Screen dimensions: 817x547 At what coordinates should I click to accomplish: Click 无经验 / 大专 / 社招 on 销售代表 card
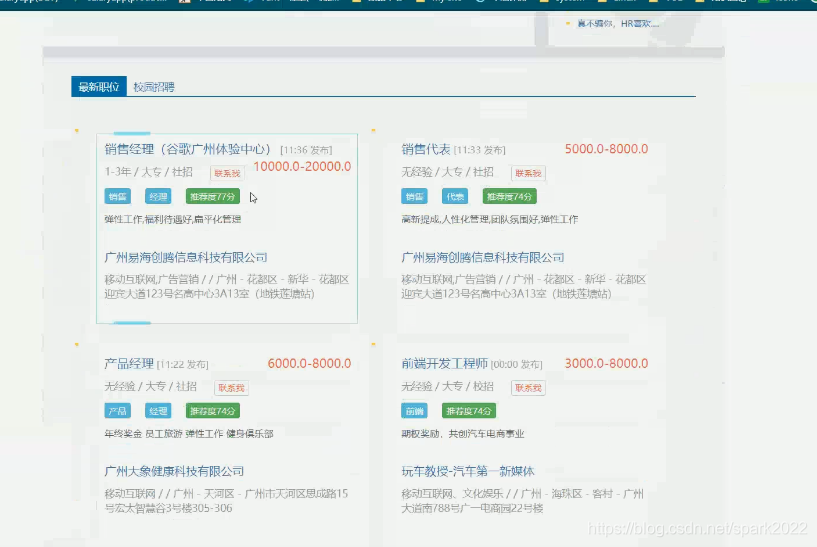coord(447,172)
